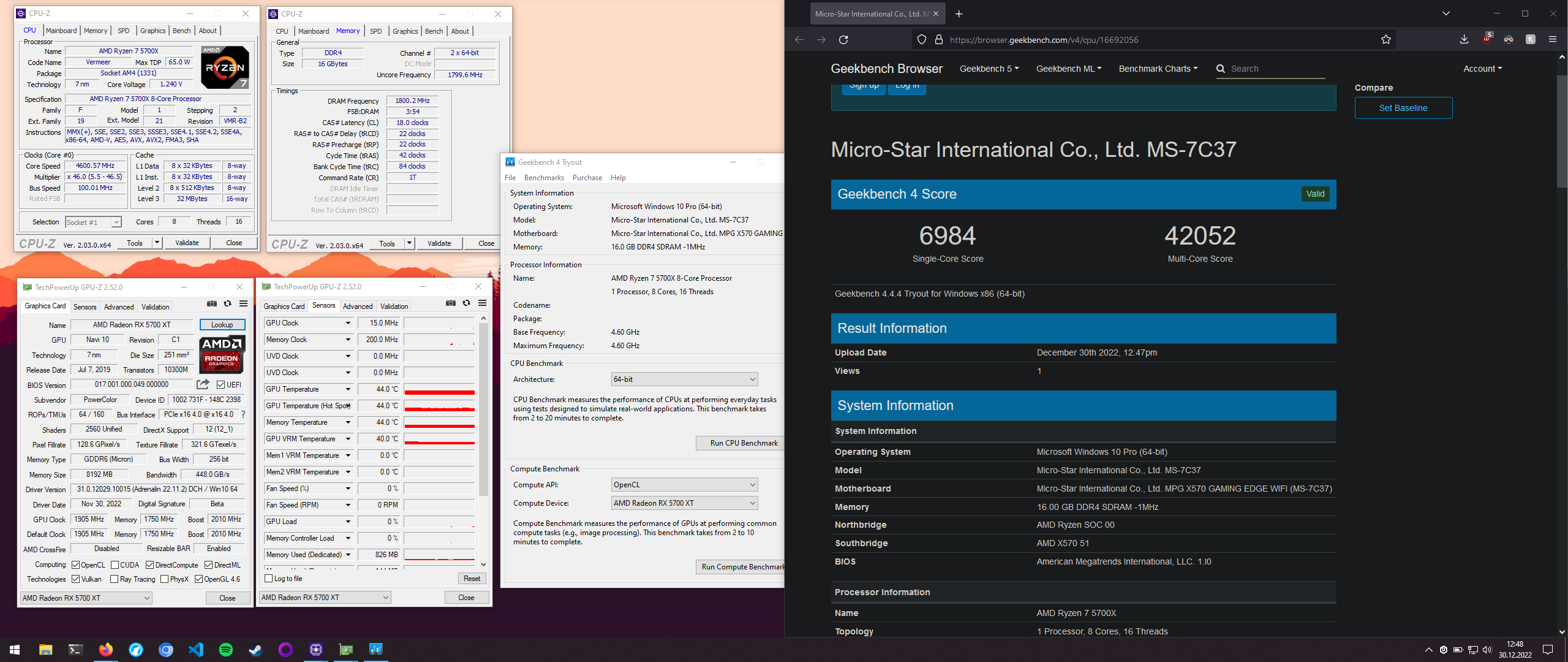Enable Log to file checkbox
This screenshot has width=1568, height=662.
click(x=269, y=579)
